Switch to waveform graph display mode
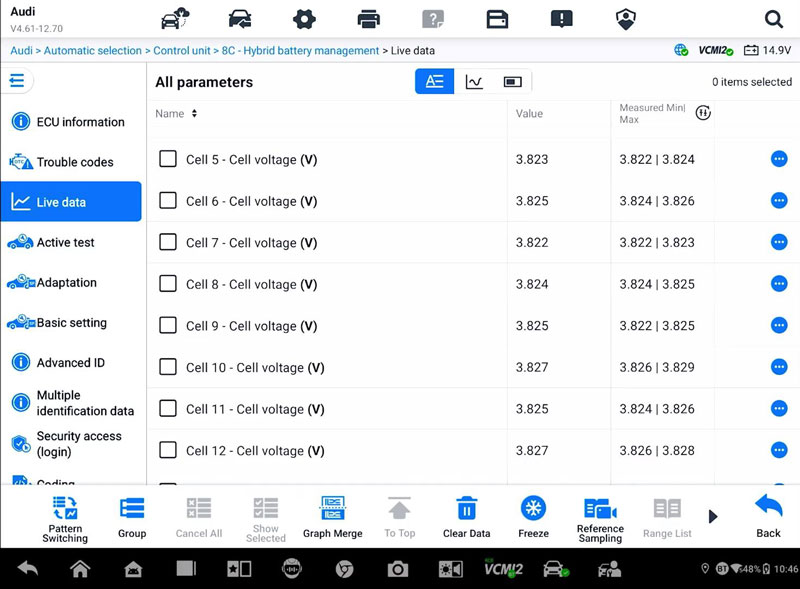 pos(474,82)
